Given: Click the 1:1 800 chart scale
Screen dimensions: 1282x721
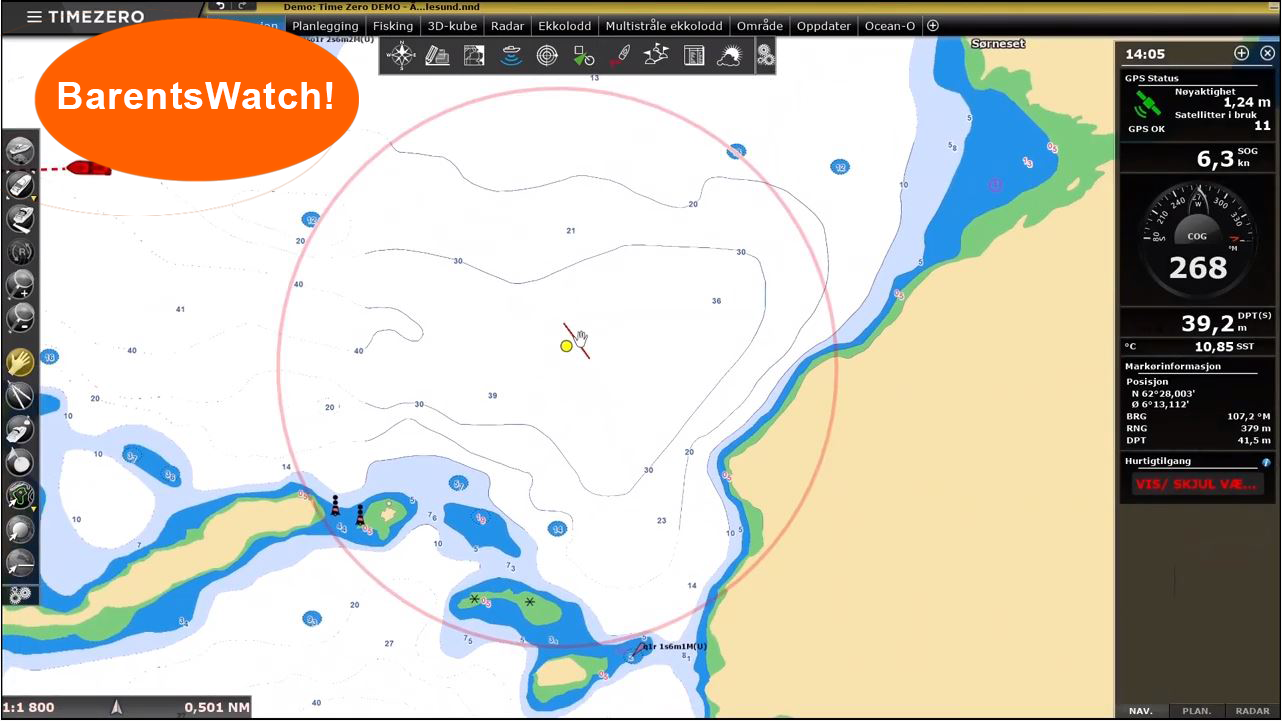Looking at the screenshot, I should (29, 708).
